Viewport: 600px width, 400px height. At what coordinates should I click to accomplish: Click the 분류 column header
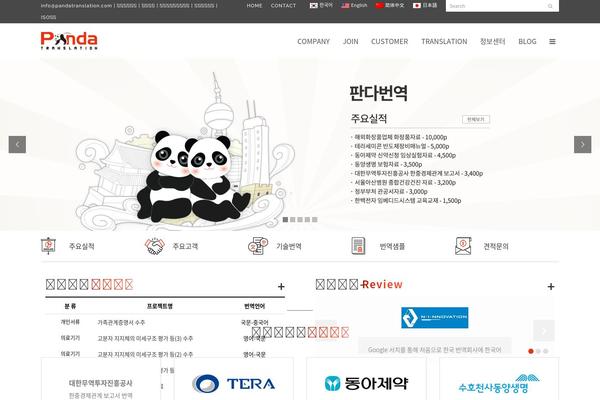tap(70, 306)
